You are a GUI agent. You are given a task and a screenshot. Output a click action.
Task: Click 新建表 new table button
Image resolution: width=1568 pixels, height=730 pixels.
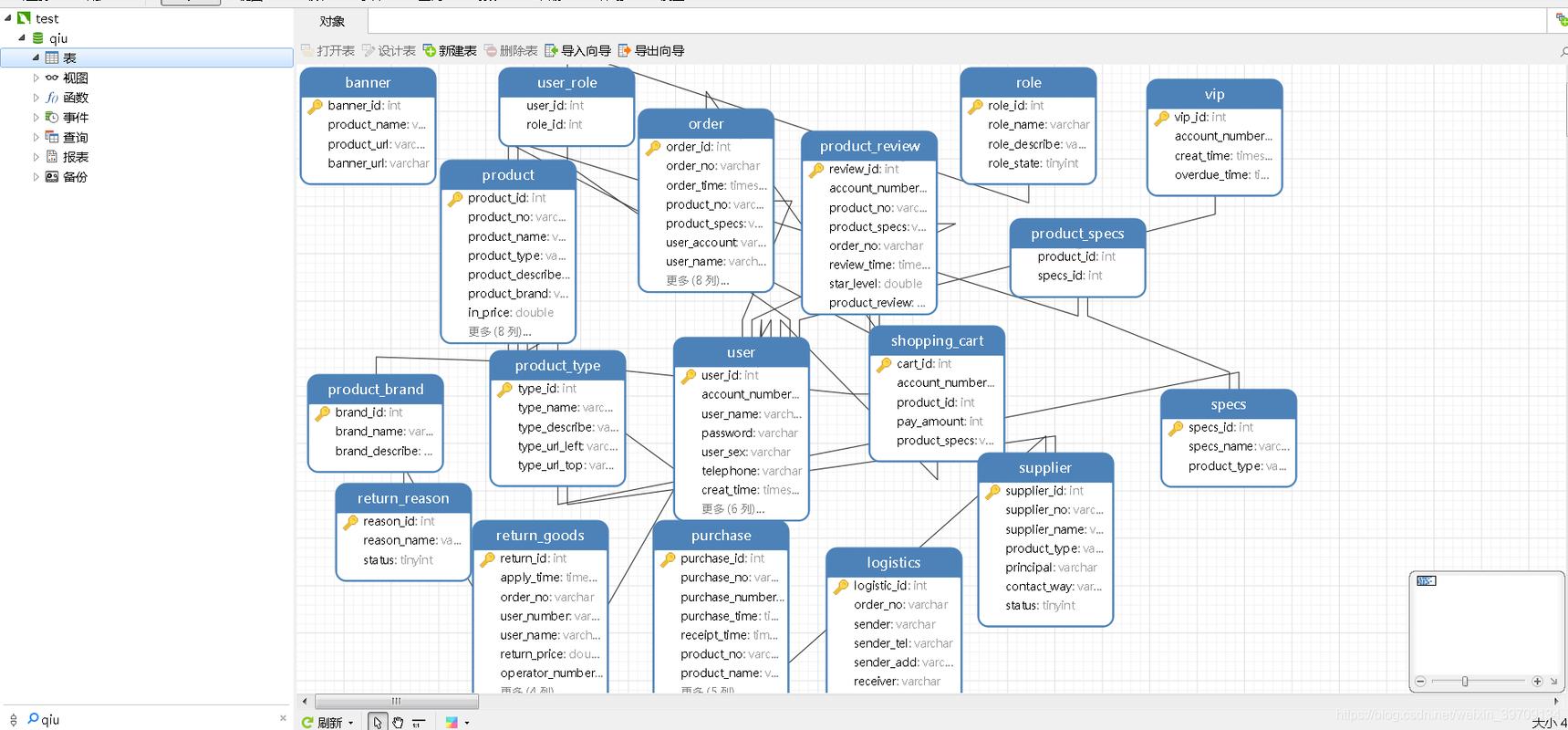coord(450,51)
